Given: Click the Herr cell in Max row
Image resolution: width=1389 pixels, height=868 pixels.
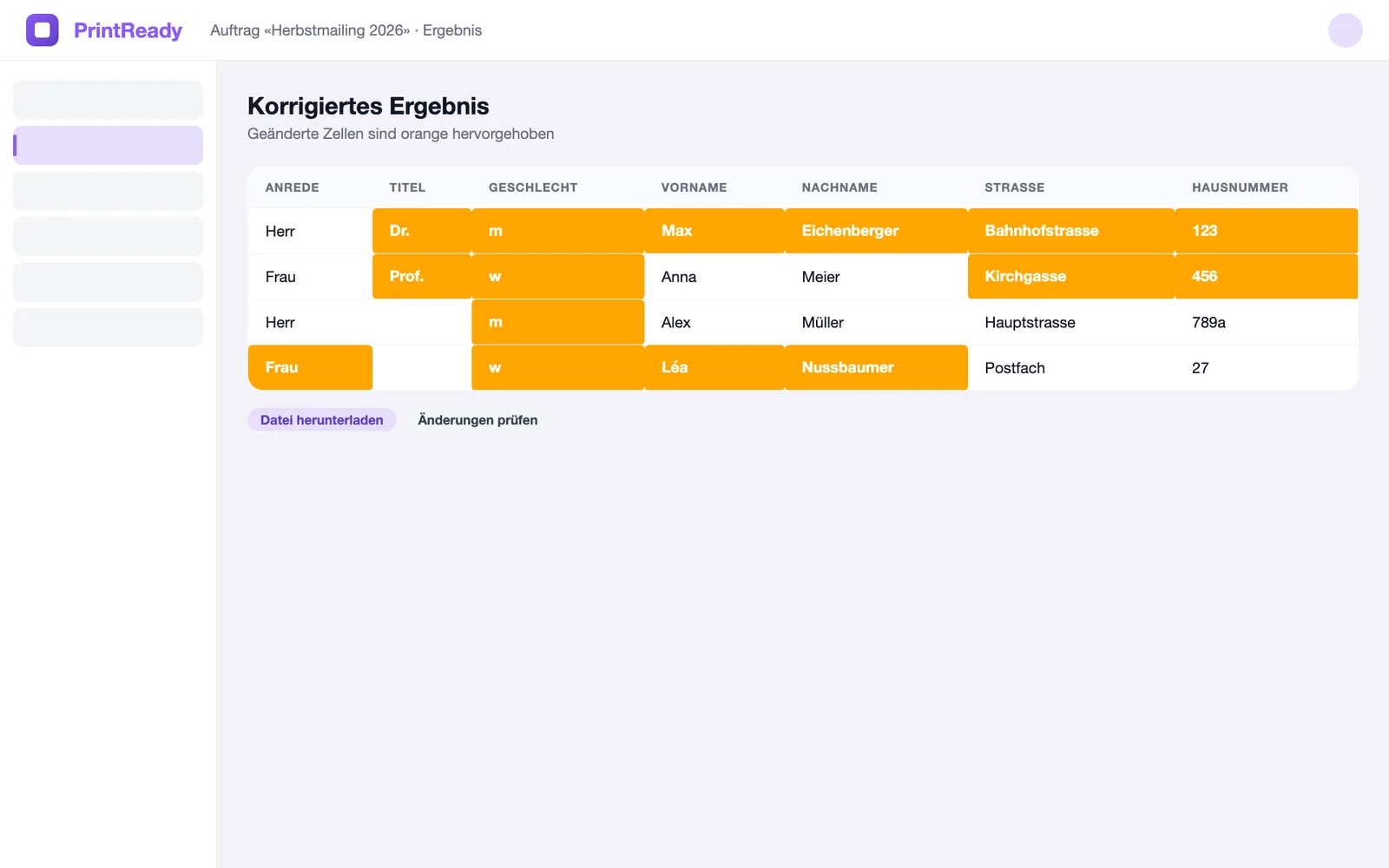Looking at the screenshot, I should point(310,231).
